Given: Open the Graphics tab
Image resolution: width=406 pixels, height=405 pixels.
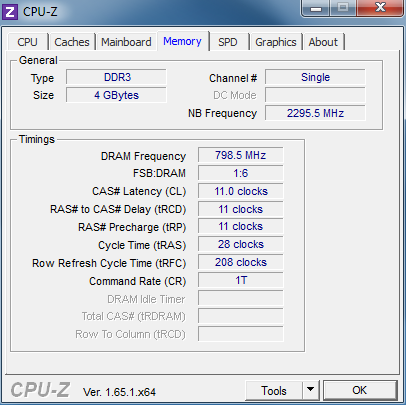Looking at the screenshot, I should coord(276,42).
